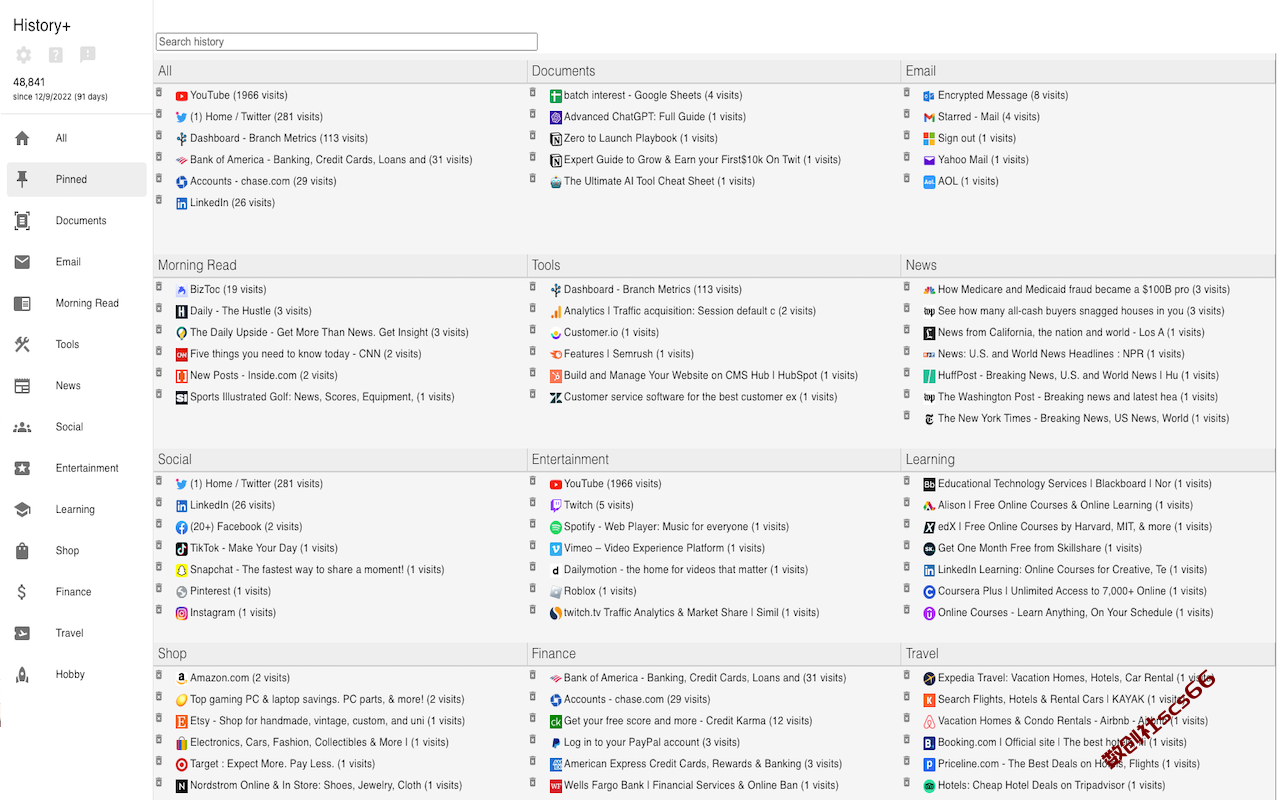Open Spotify - Web Player link
The image size is (1280, 800).
(676, 527)
